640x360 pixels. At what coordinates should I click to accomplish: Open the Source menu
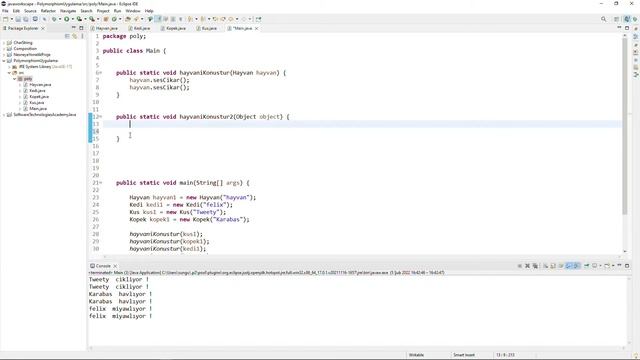(x=30, y=11)
